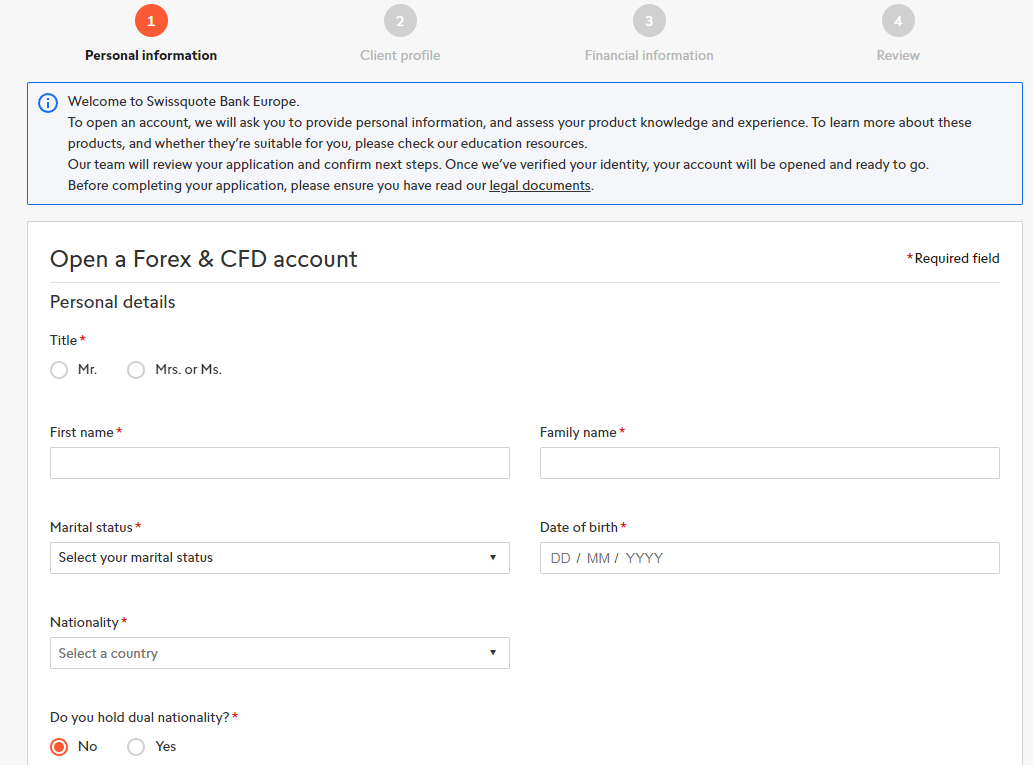Go to the Client profile step label
The width and height of the screenshot is (1033, 765).
coord(400,56)
